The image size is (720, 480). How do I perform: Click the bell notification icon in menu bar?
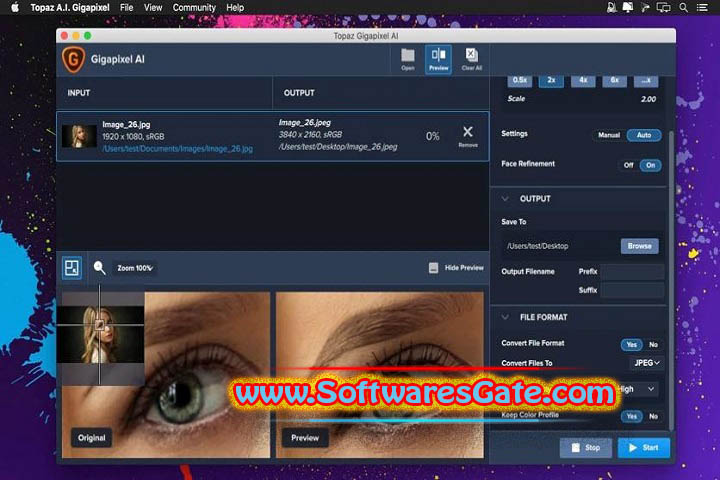click(611, 7)
